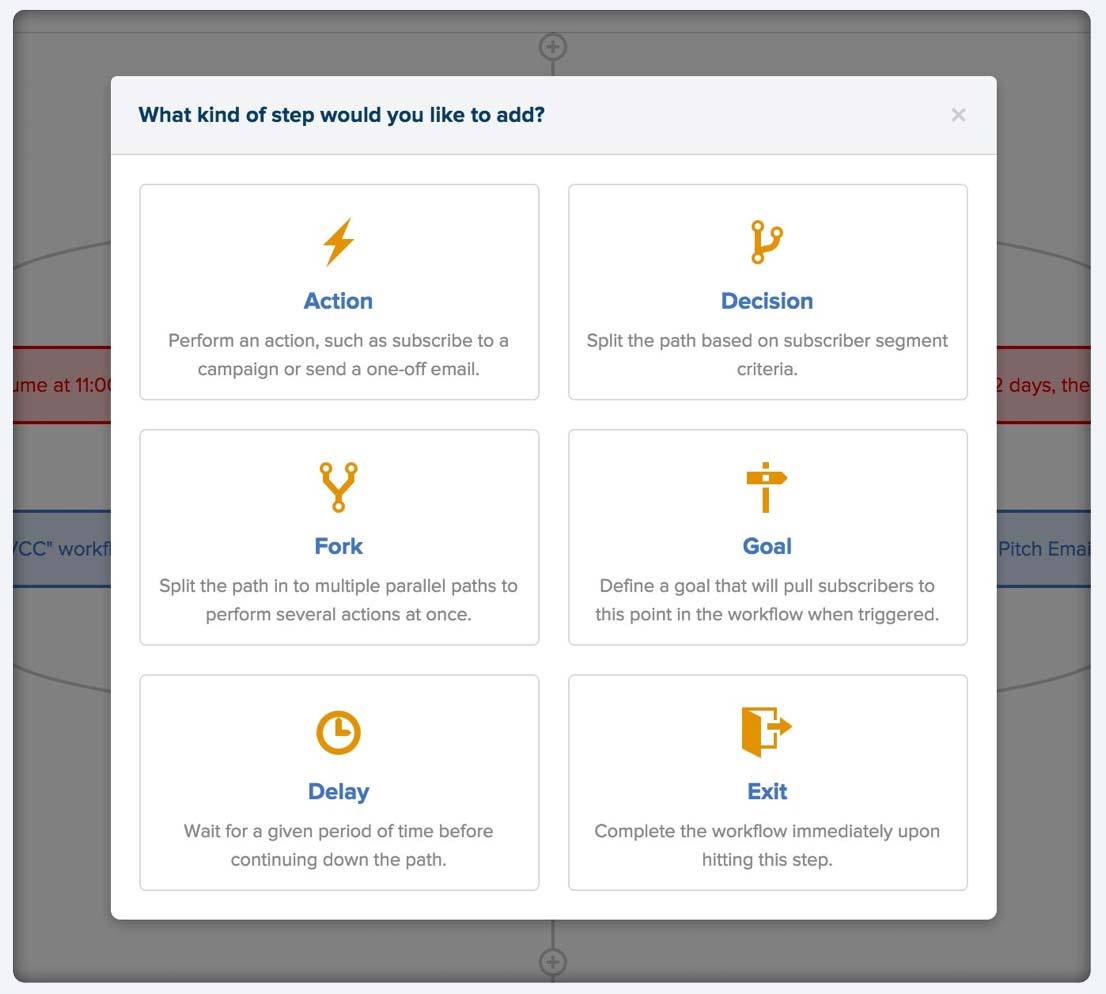The height and width of the screenshot is (994, 1106).
Task: Select the Delay step title
Action: [x=338, y=791]
